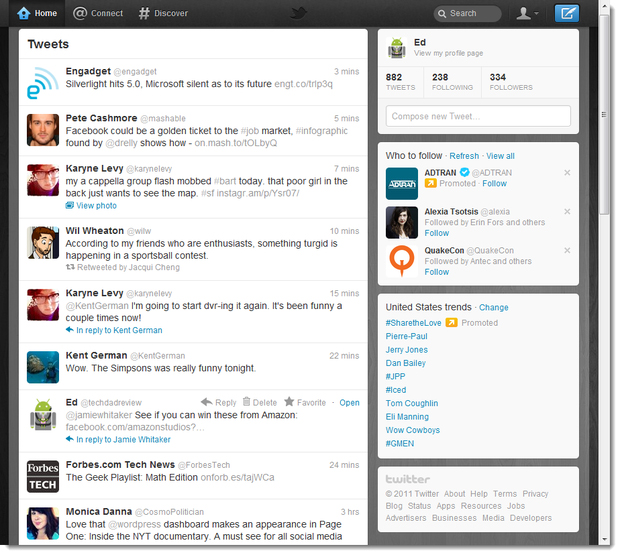The height and width of the screenshot is (555, 620).
Task: Open the 334 Followers count
Action: (x=511, y=82)
